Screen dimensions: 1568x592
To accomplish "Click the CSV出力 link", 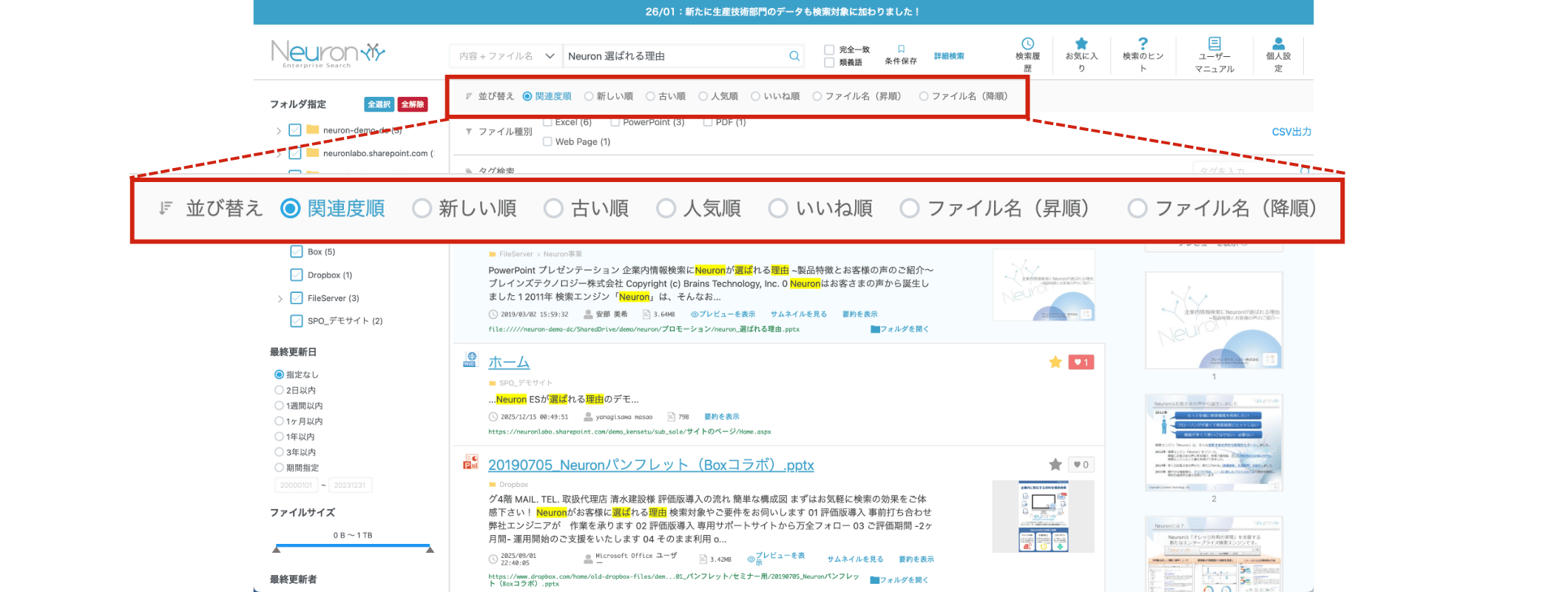I will [x=1291, y=132].
